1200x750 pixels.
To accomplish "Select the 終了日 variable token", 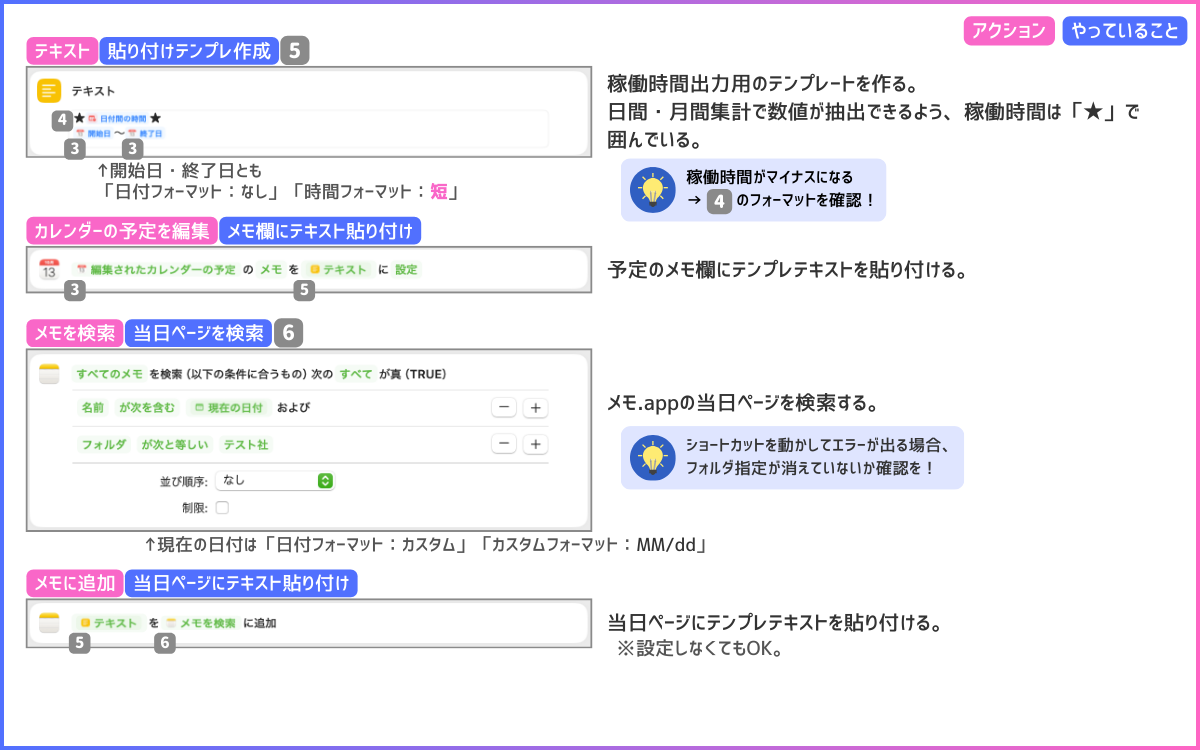I will point(145,133).
